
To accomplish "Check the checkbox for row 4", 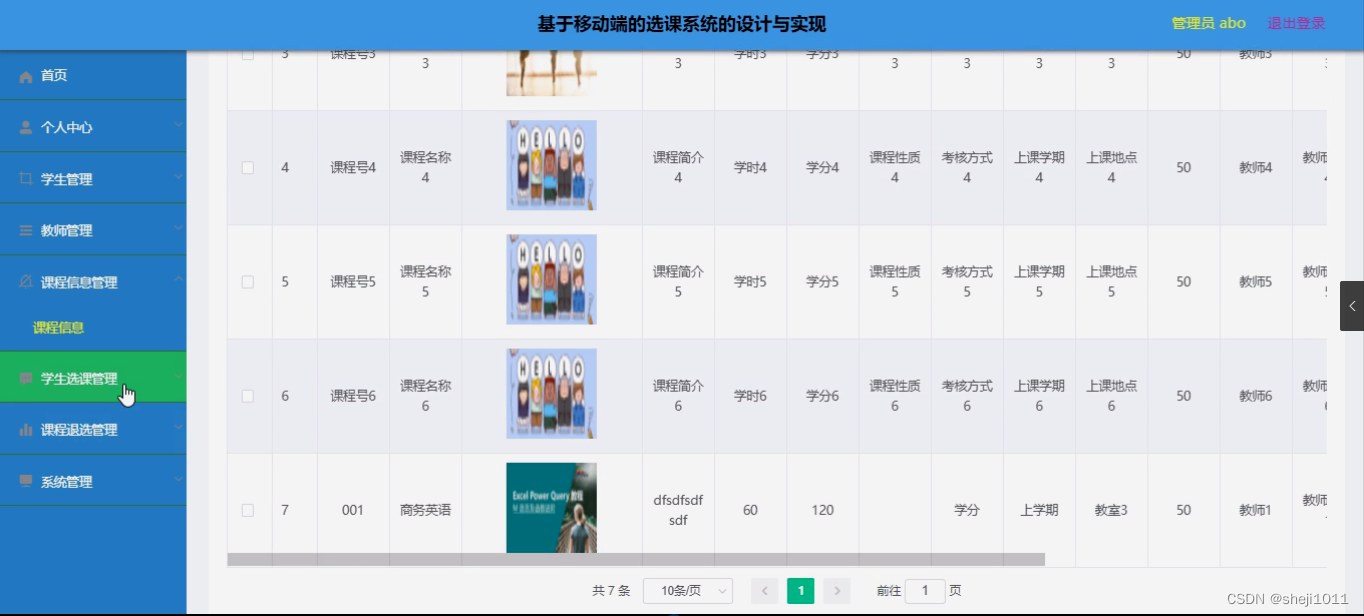I will [248, 167].
